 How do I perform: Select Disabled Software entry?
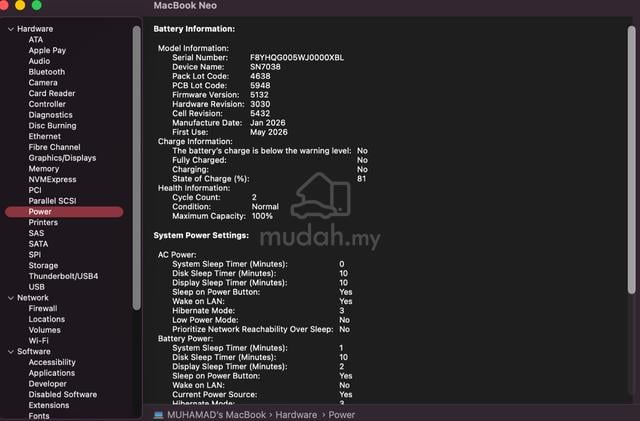[x=62, y=394]
